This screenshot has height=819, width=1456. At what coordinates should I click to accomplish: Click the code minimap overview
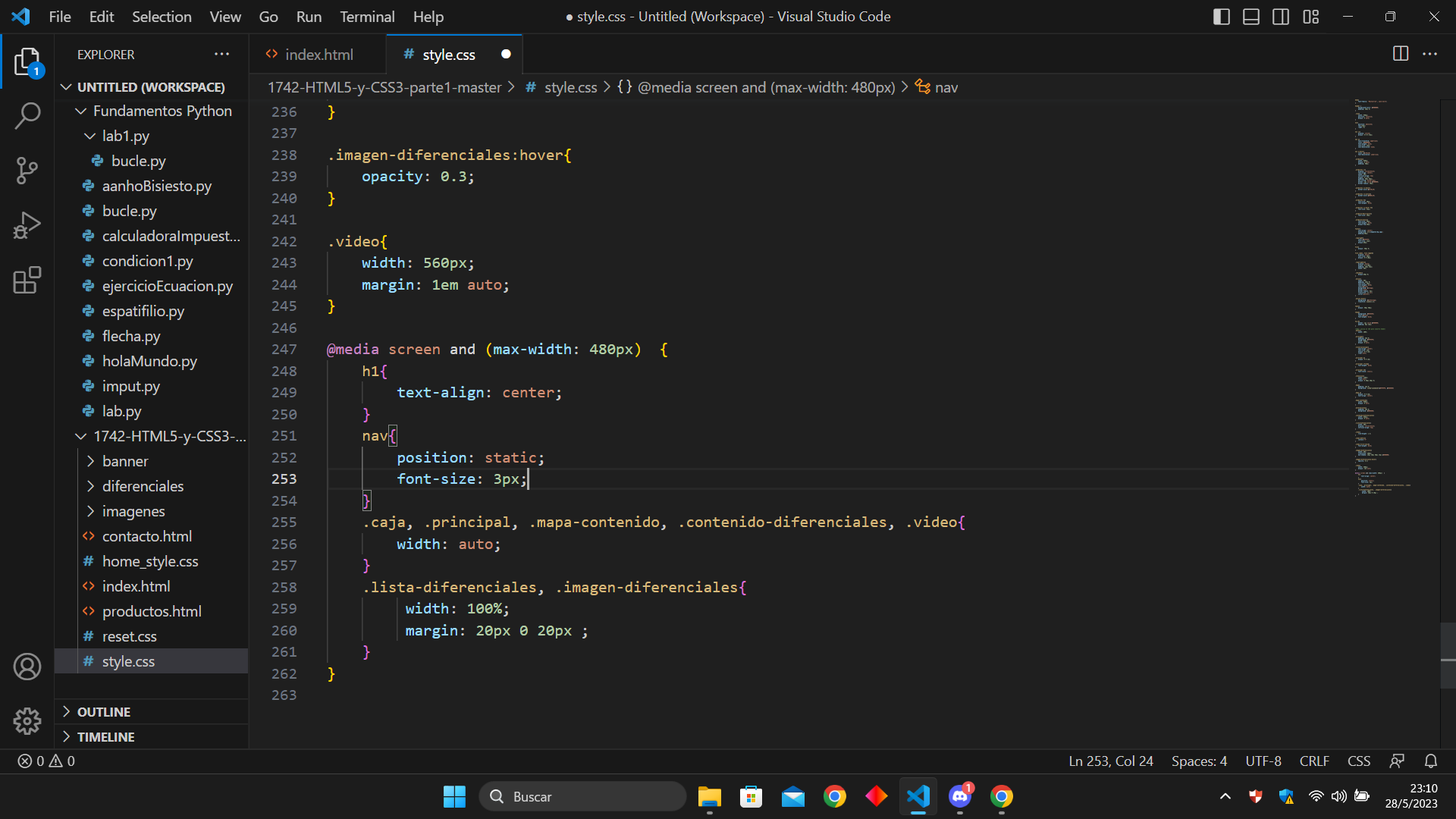pyautogui.click(x=1395, y=297)
